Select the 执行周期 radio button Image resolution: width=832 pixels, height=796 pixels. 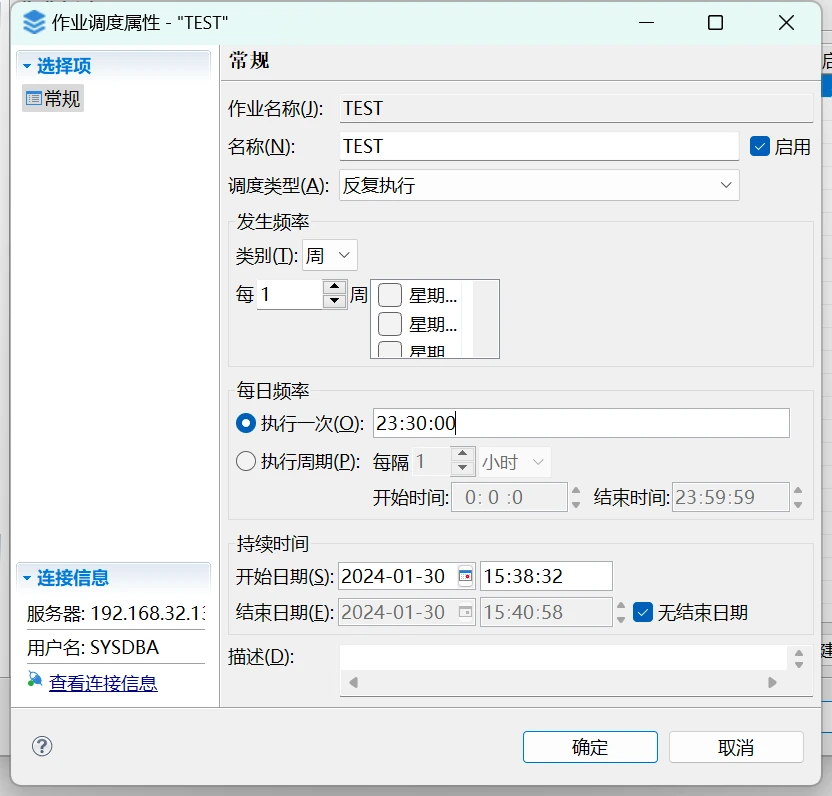click(246, 461)
